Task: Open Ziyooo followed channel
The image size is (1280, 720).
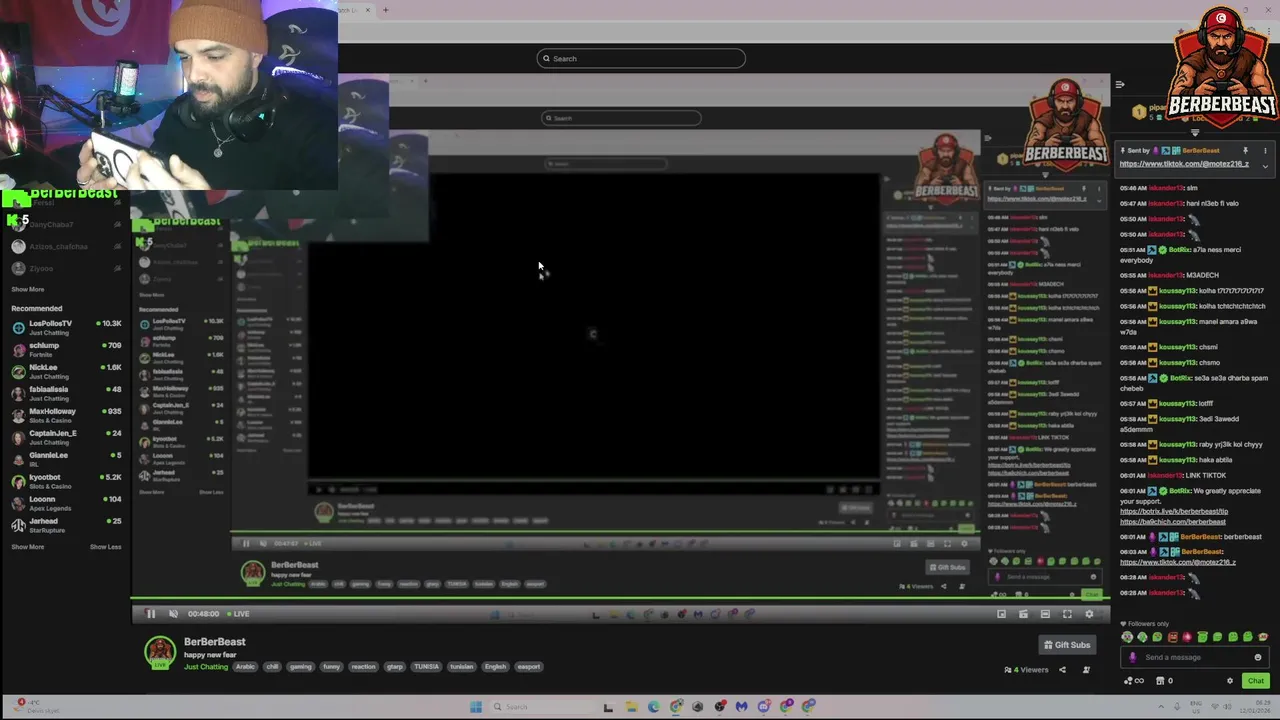Action: point(66,268)
